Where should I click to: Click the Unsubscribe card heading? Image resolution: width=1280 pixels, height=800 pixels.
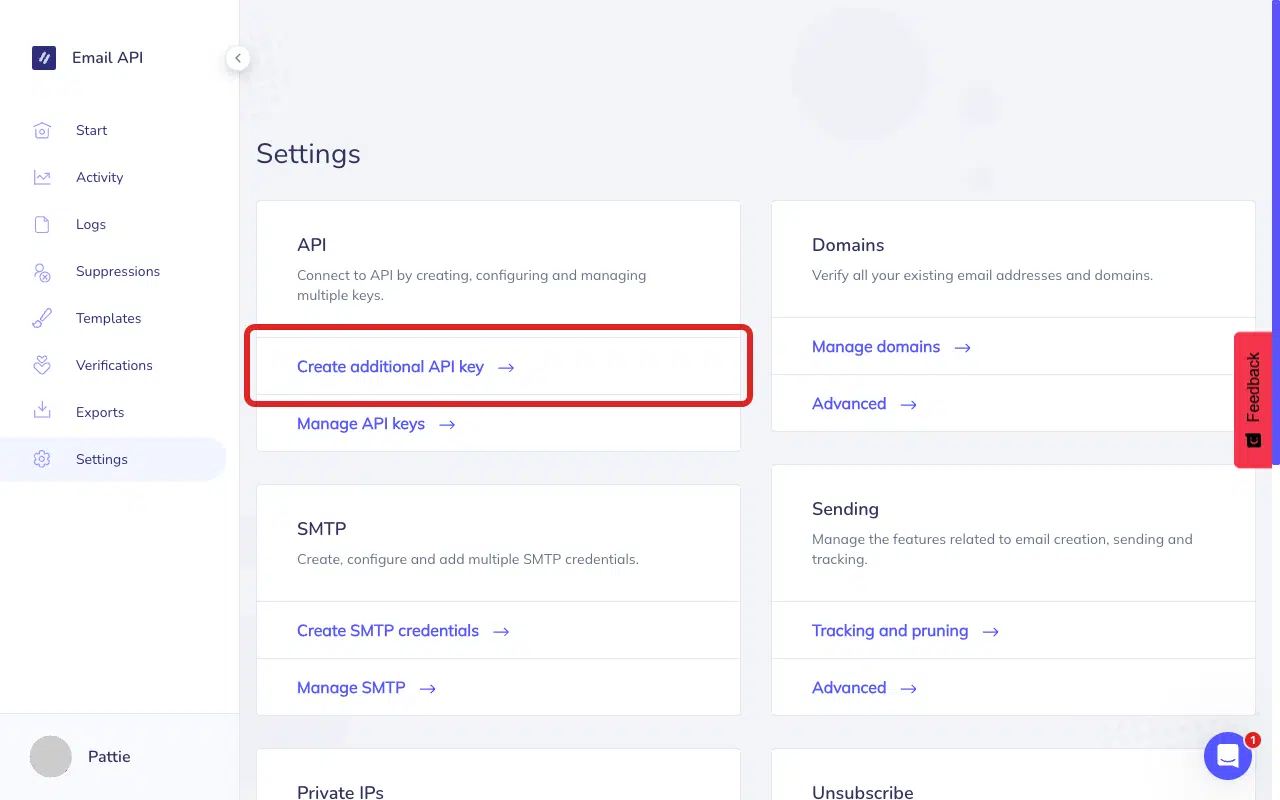862,792
